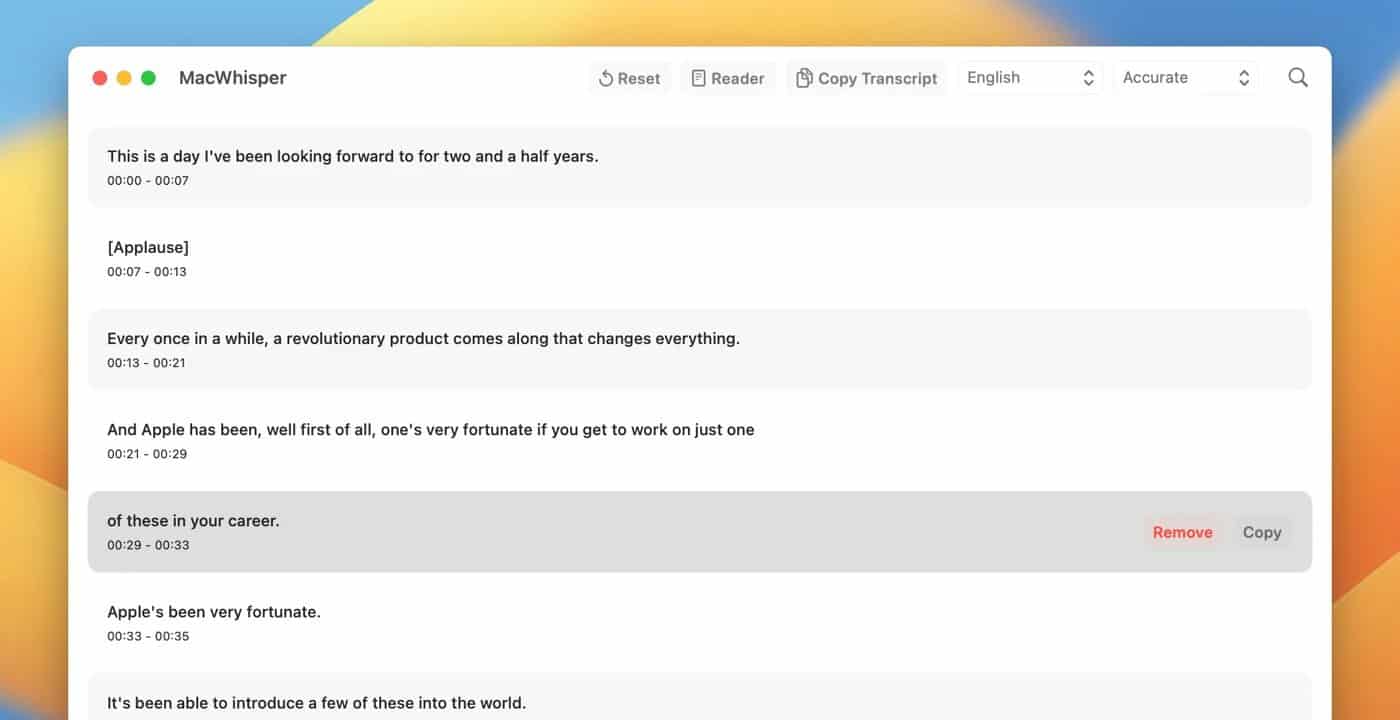This screenshot has height=720, width=1400.
Task: Click the search magnifier icon
Action: pyautogui.click(x=1297, y=78)
